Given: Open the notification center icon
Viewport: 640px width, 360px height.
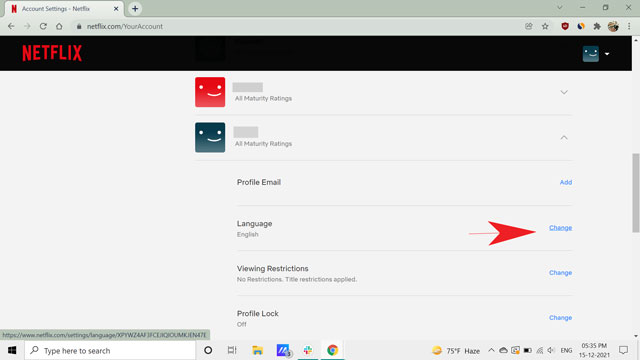Looking at the screenshot, I should click(623, 350).
